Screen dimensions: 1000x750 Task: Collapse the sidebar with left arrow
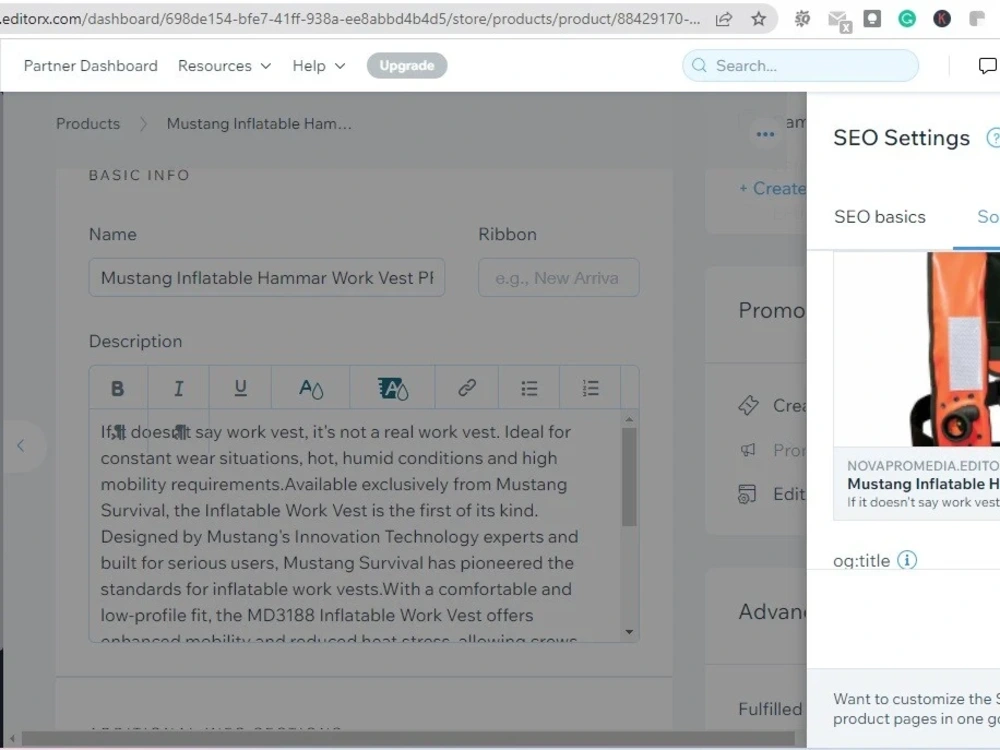click(x=20, y=445)
